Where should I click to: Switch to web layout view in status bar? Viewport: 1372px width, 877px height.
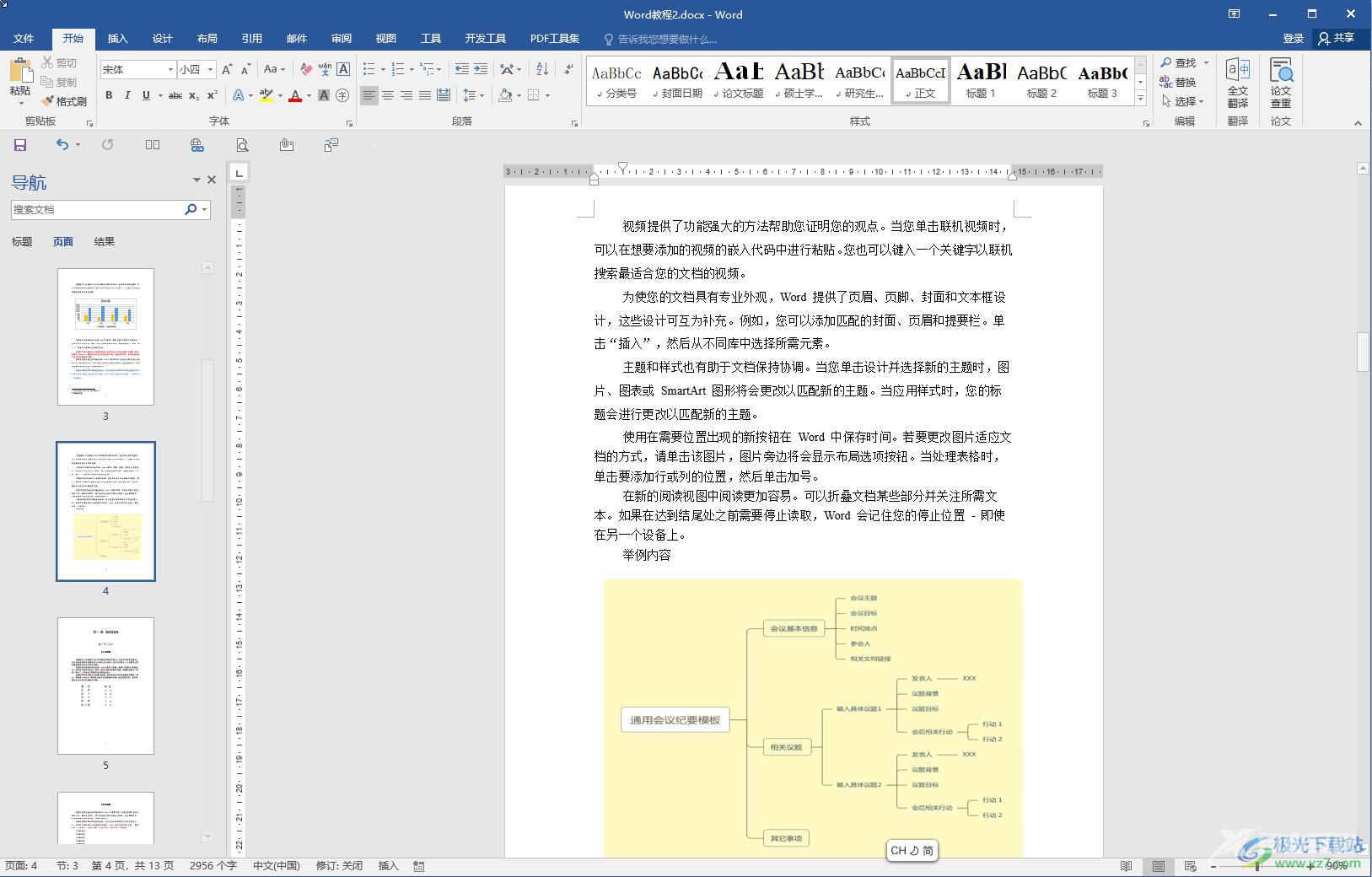click(x=1190, y=866)
